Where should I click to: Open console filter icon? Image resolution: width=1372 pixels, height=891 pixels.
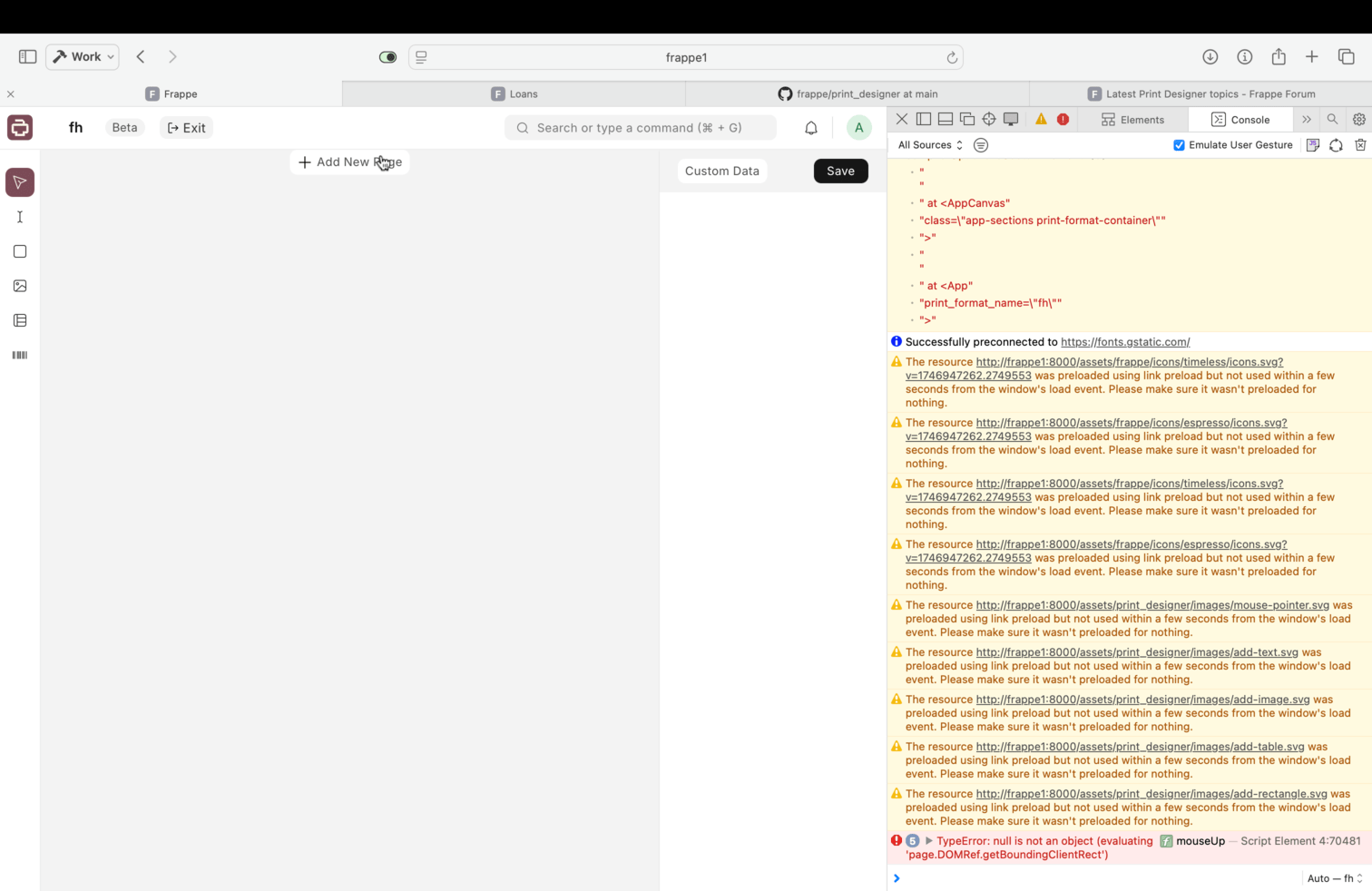(981, 145)
